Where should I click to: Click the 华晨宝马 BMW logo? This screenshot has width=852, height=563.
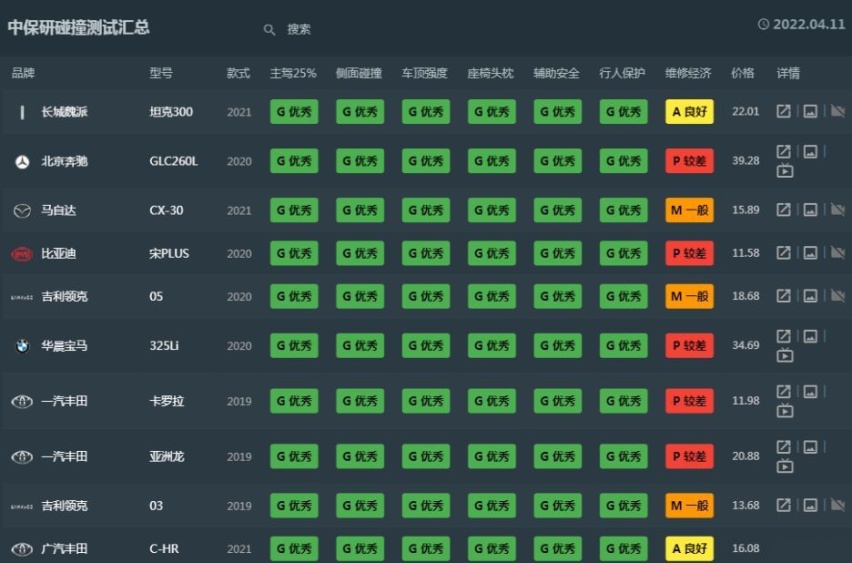tap(22, 346)
